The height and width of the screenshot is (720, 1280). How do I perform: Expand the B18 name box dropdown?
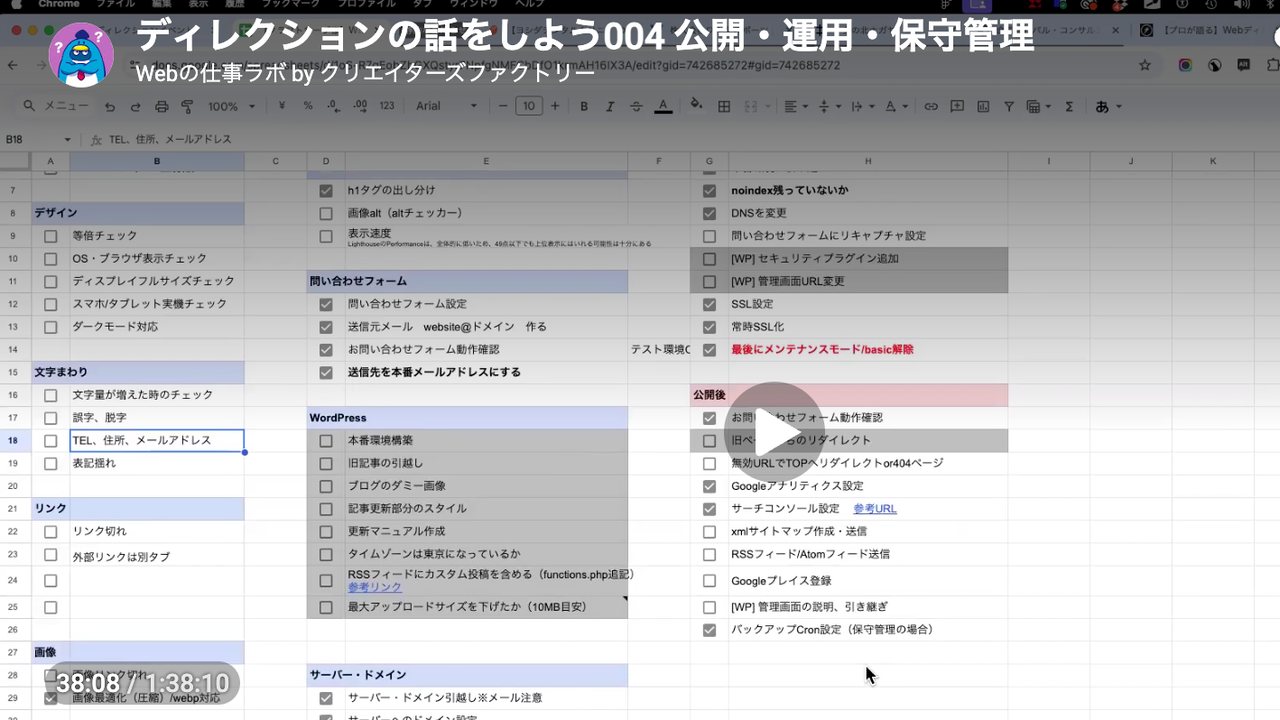pos(68,140)
